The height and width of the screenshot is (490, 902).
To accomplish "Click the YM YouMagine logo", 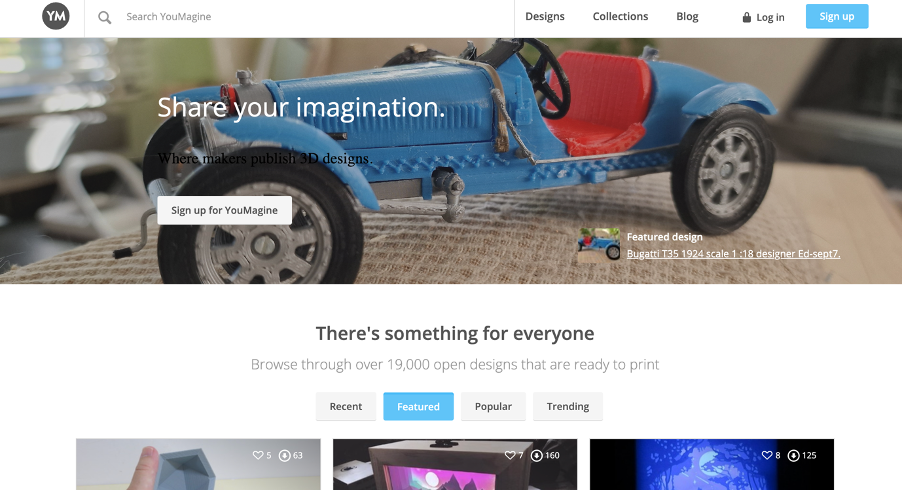I will point(56,16).
